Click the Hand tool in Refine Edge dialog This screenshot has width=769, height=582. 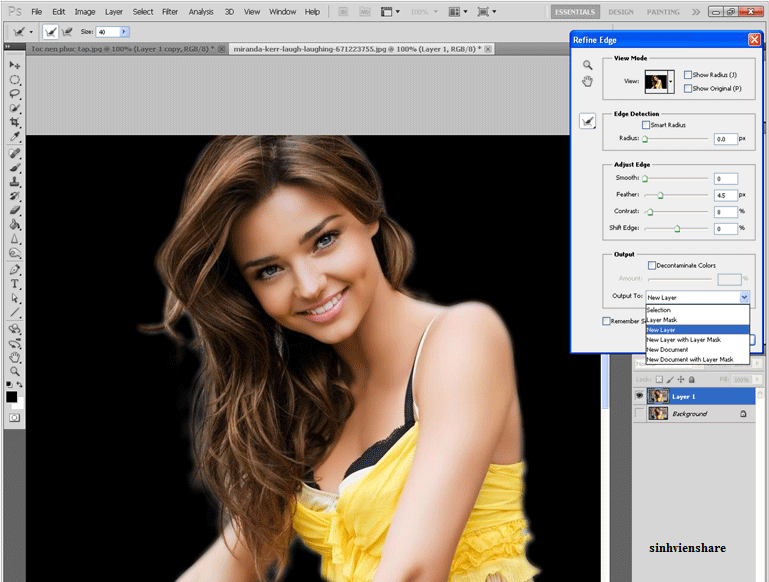(588, 81)
